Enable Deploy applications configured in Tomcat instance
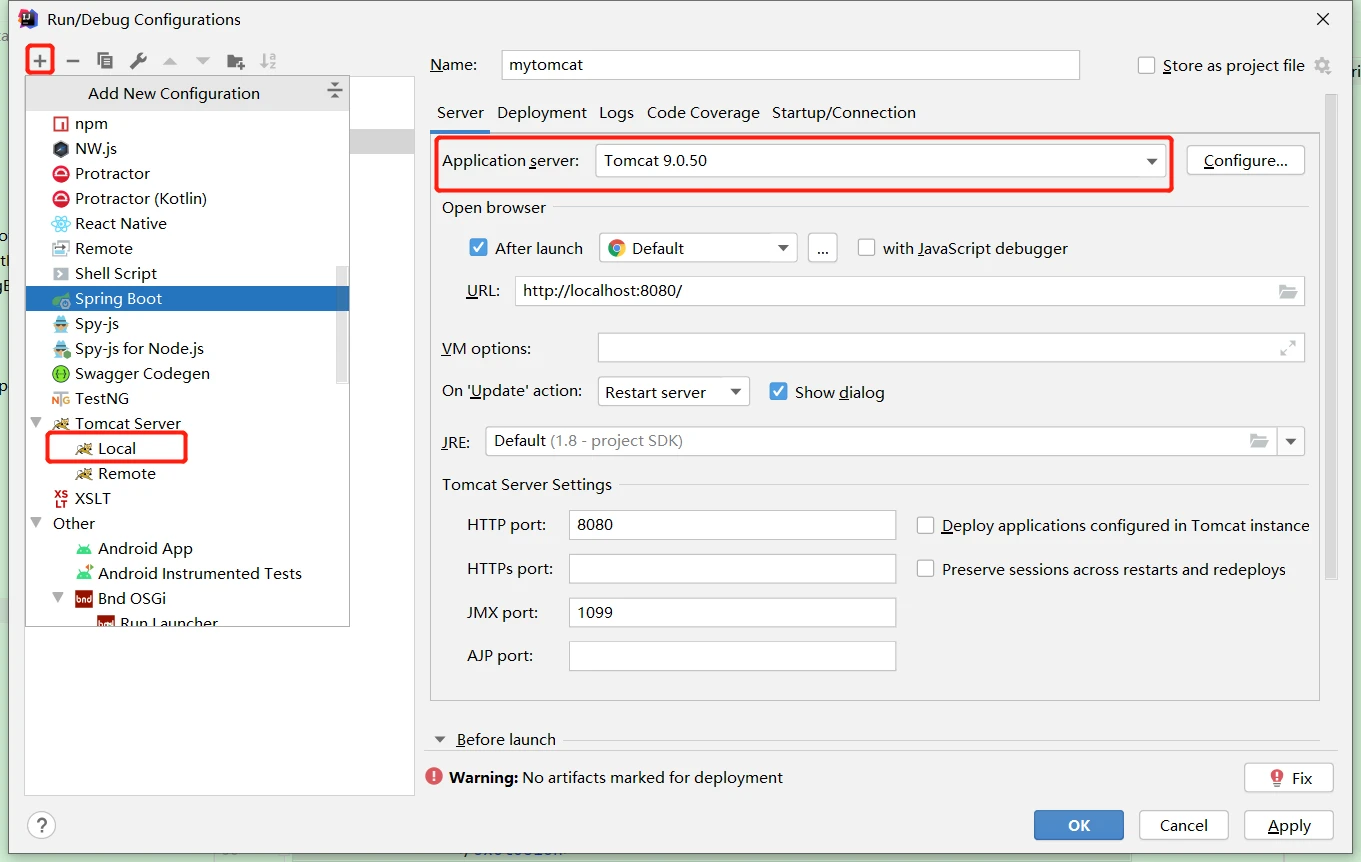1361x862 pixels. coord(925,525)
